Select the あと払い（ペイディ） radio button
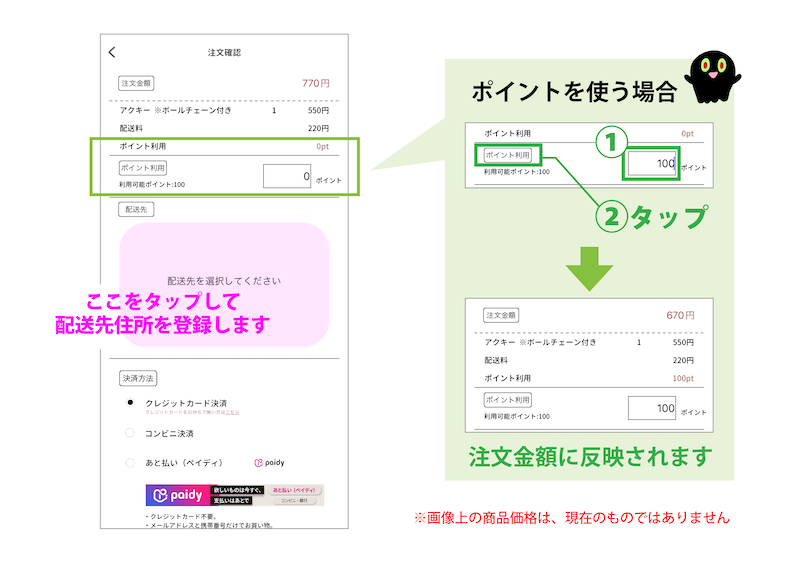 (130, 463)
